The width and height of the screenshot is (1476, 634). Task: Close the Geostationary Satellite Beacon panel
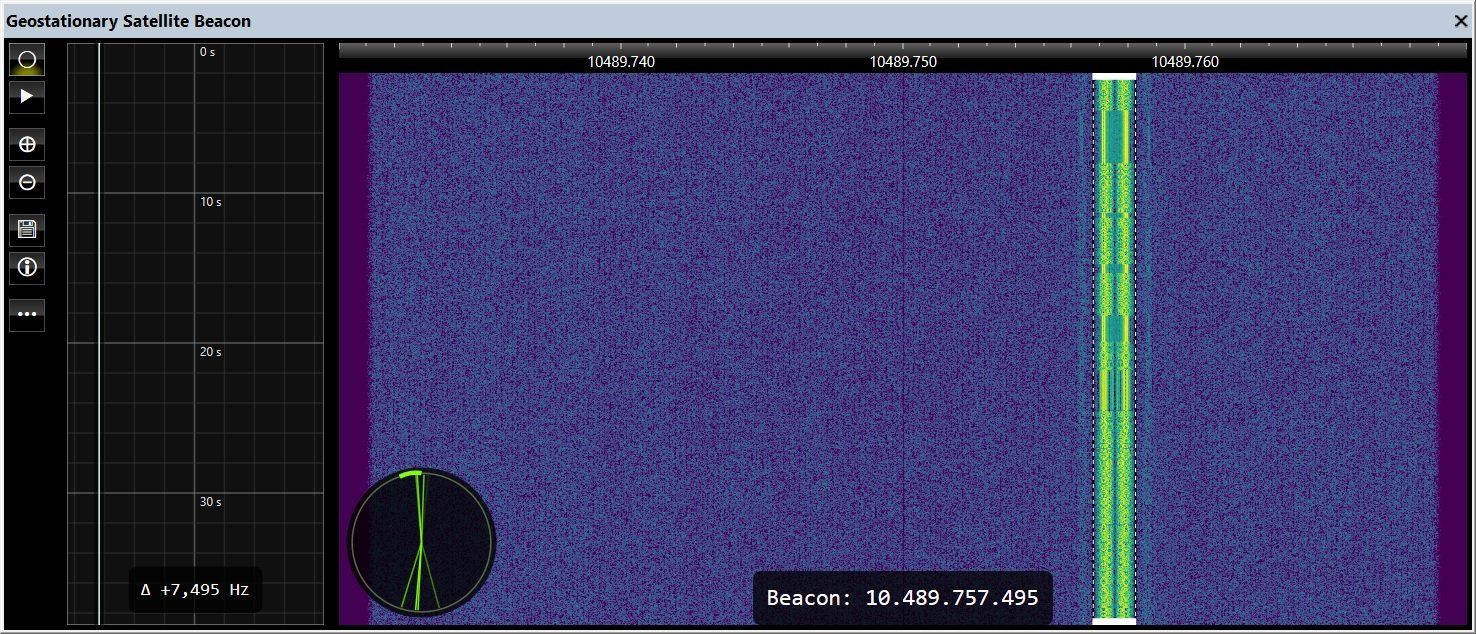(x=1460, y=20)
